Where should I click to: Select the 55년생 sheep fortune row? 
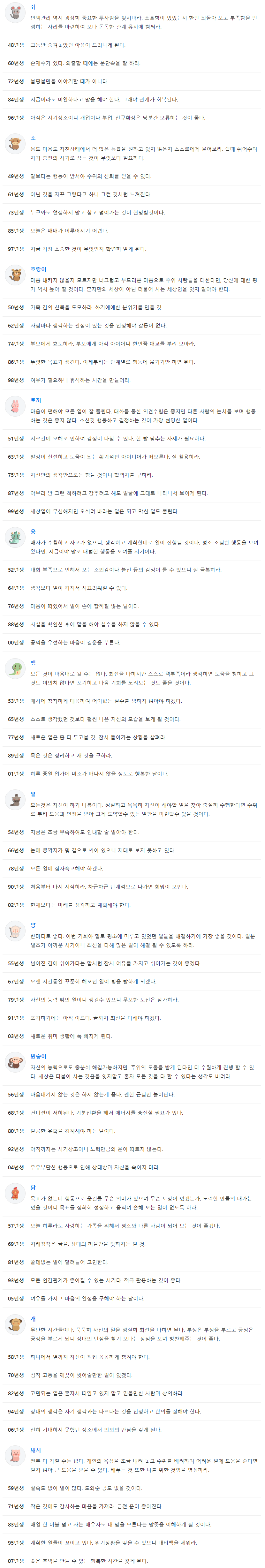pos(132,964)
